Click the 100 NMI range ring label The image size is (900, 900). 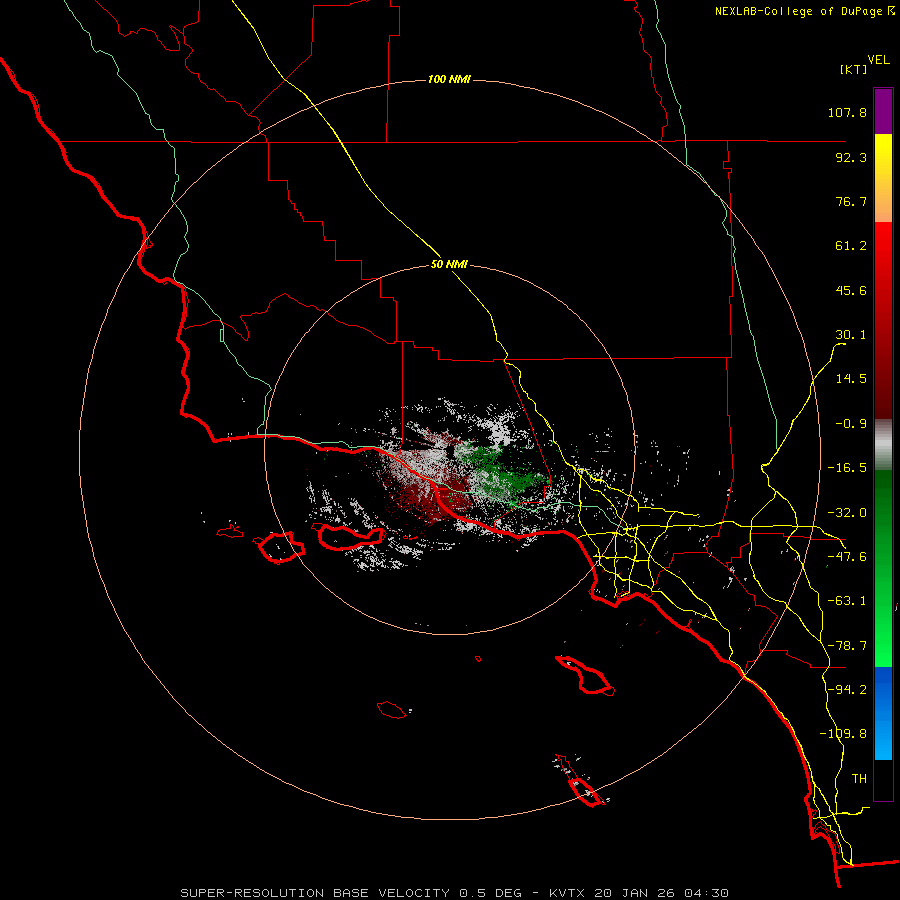point(449,79)
